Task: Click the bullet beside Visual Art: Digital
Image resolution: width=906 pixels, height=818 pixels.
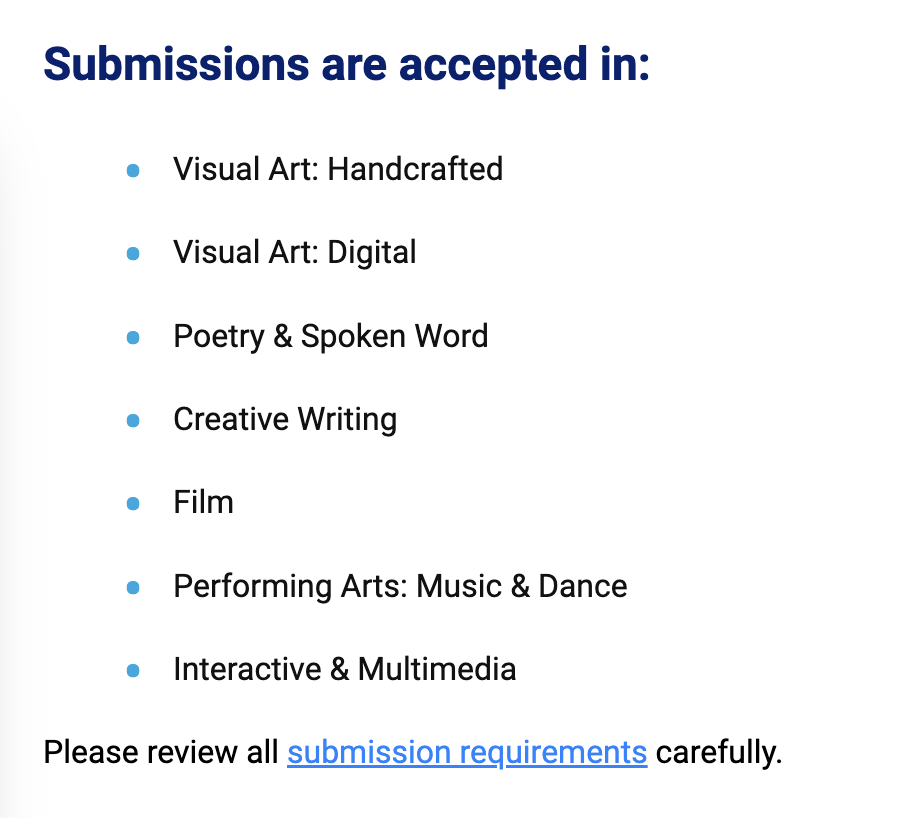Action: [x=133, y=254]
